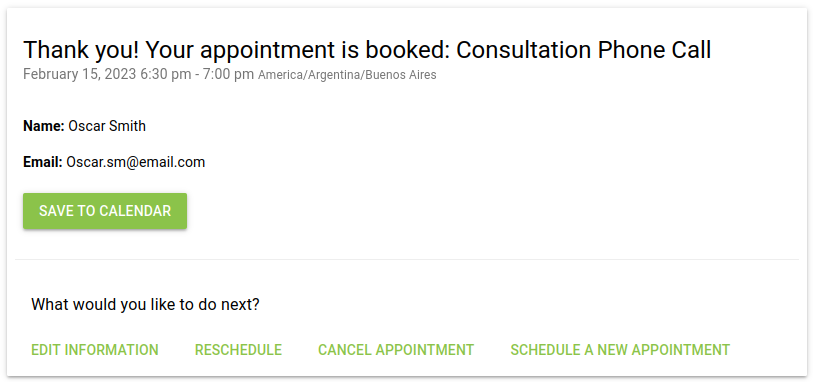This screenshot has height=382, width=813.
Task: Open Edit Information for this booking
Action: click(95, 350)
